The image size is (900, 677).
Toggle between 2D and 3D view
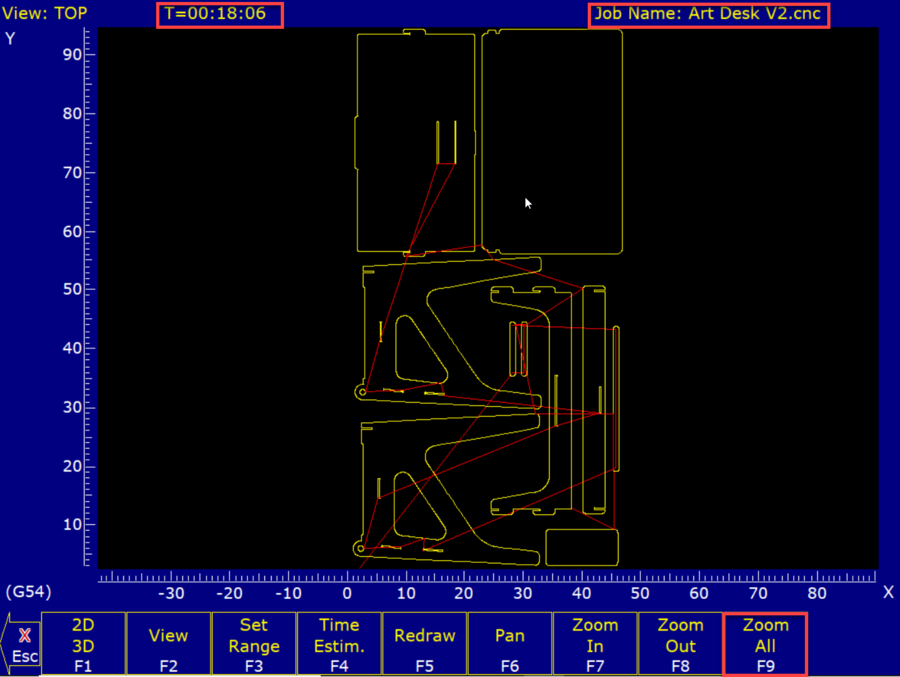tap(83, 643)
